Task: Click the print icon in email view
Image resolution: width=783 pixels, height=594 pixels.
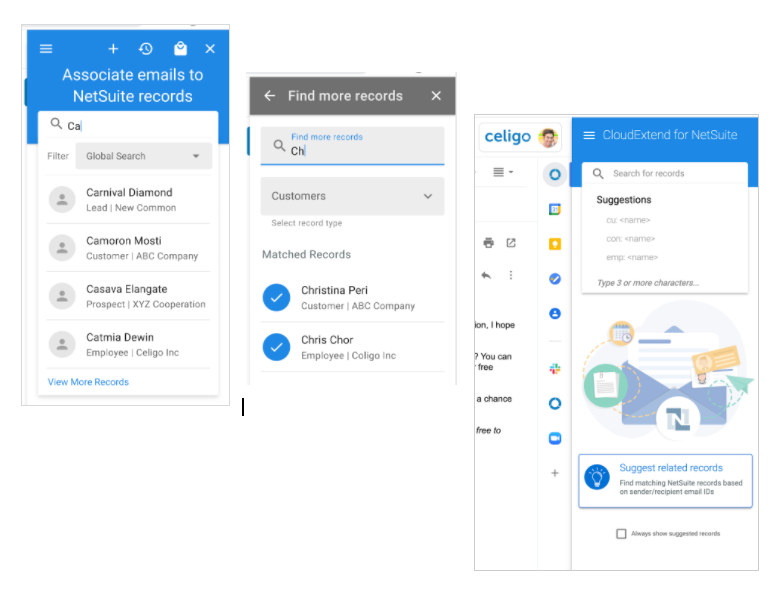Action: [x=488, y=243]
